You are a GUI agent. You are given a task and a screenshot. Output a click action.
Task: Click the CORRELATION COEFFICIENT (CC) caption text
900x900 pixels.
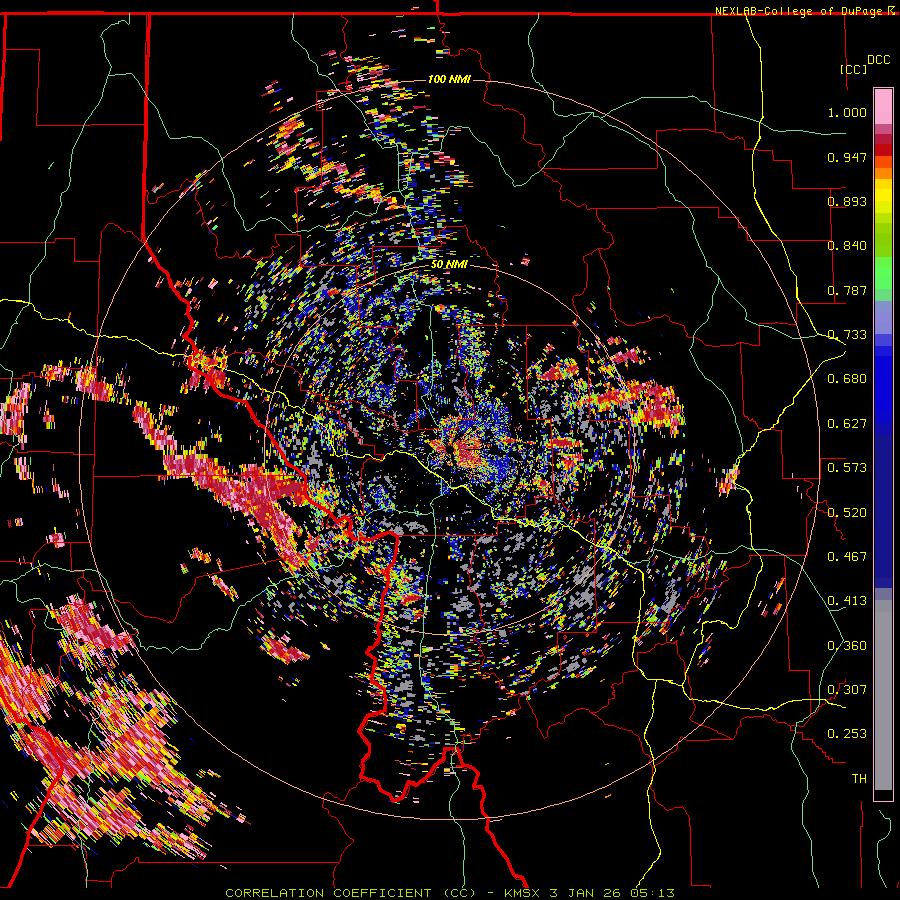coord(350,893)
